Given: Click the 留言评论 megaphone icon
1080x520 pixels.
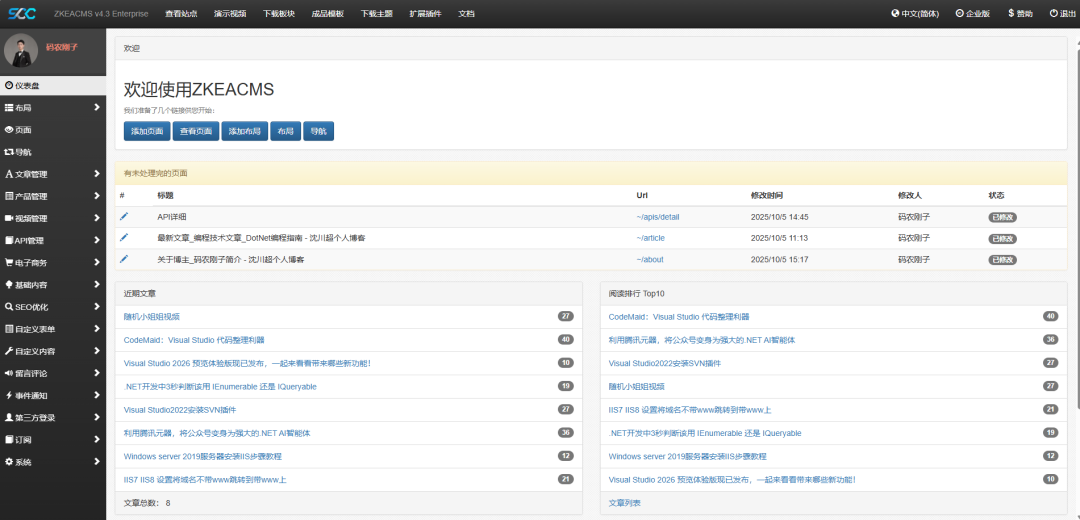Looking at the screenshot, I should pyautogui.click(x=9, y=373).
